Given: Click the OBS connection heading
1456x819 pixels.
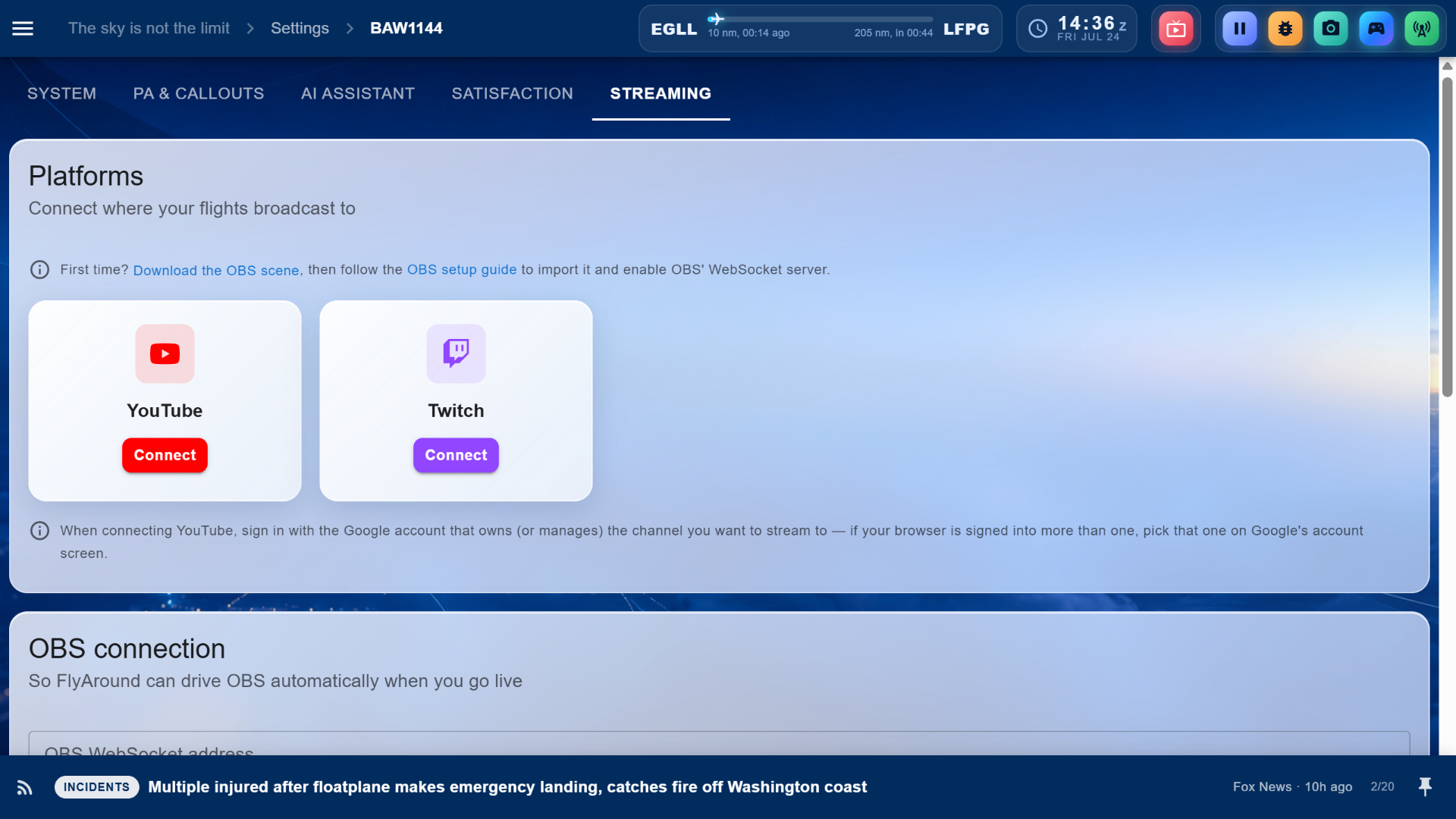Looking at the screenshot, I should pos(127,649).
